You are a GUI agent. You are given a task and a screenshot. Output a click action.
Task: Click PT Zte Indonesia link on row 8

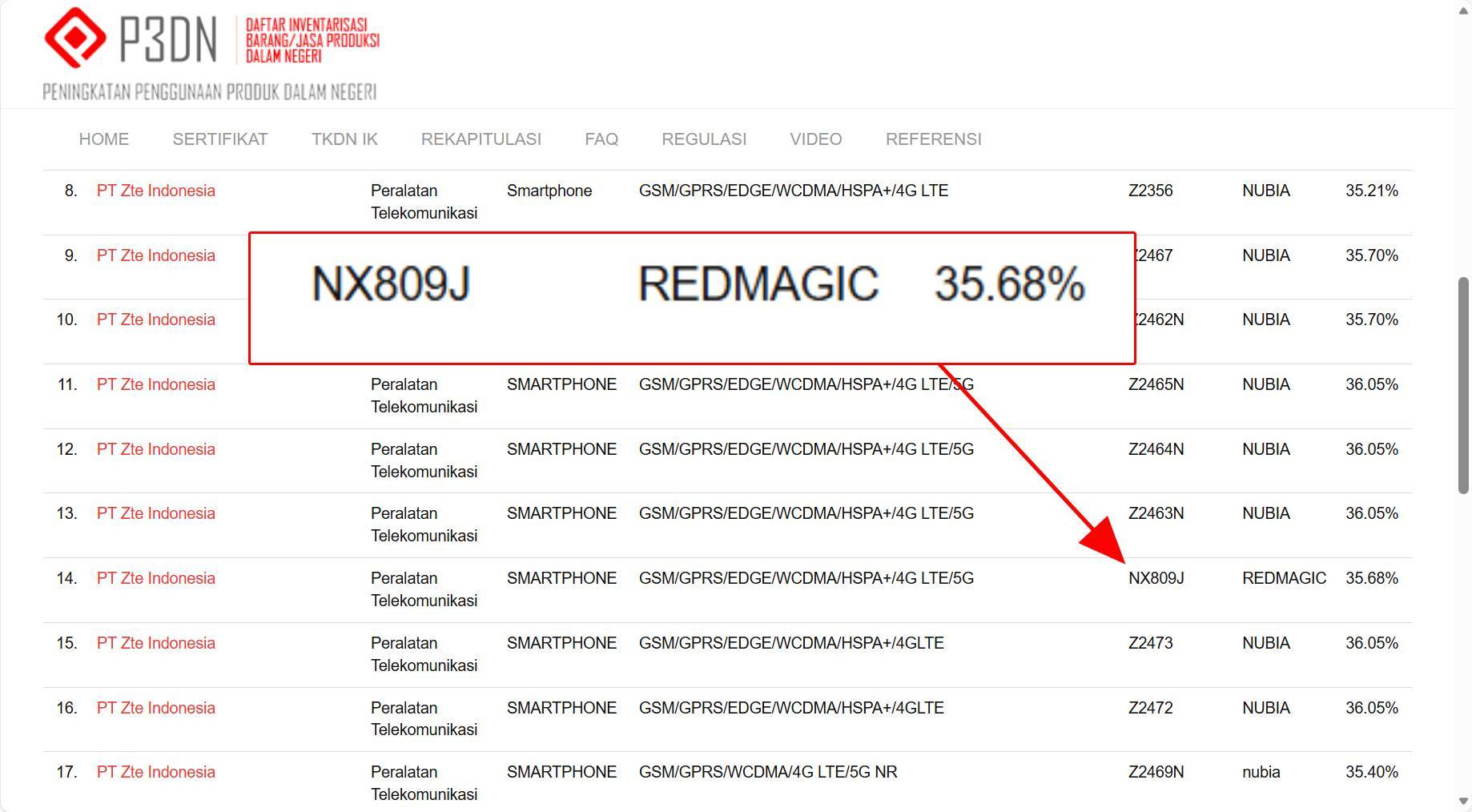[x=155, y=191]
